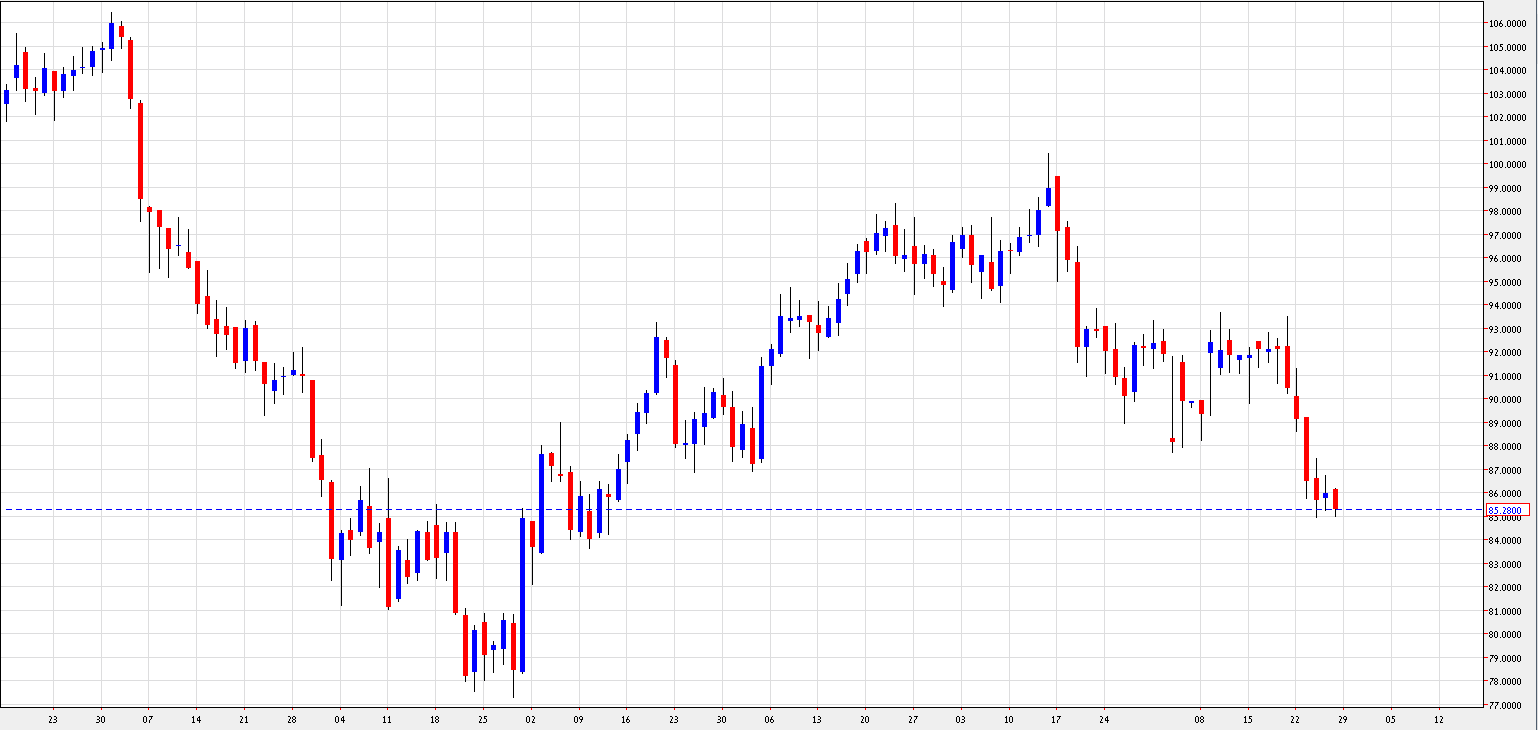Click the 03 date axis label
The height and width of the screenshot is (730, 1538).
(x=961, y=719)
